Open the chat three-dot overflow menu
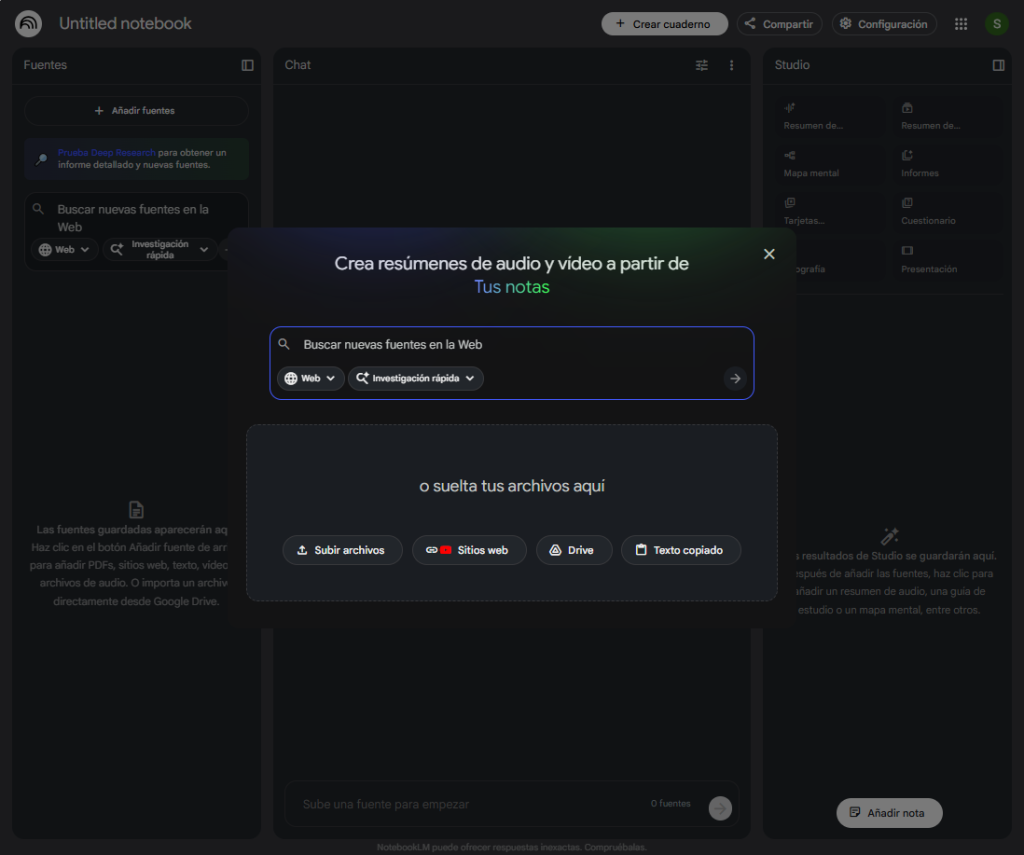This screenshot has width=1024, height=855. click(731, 65)
